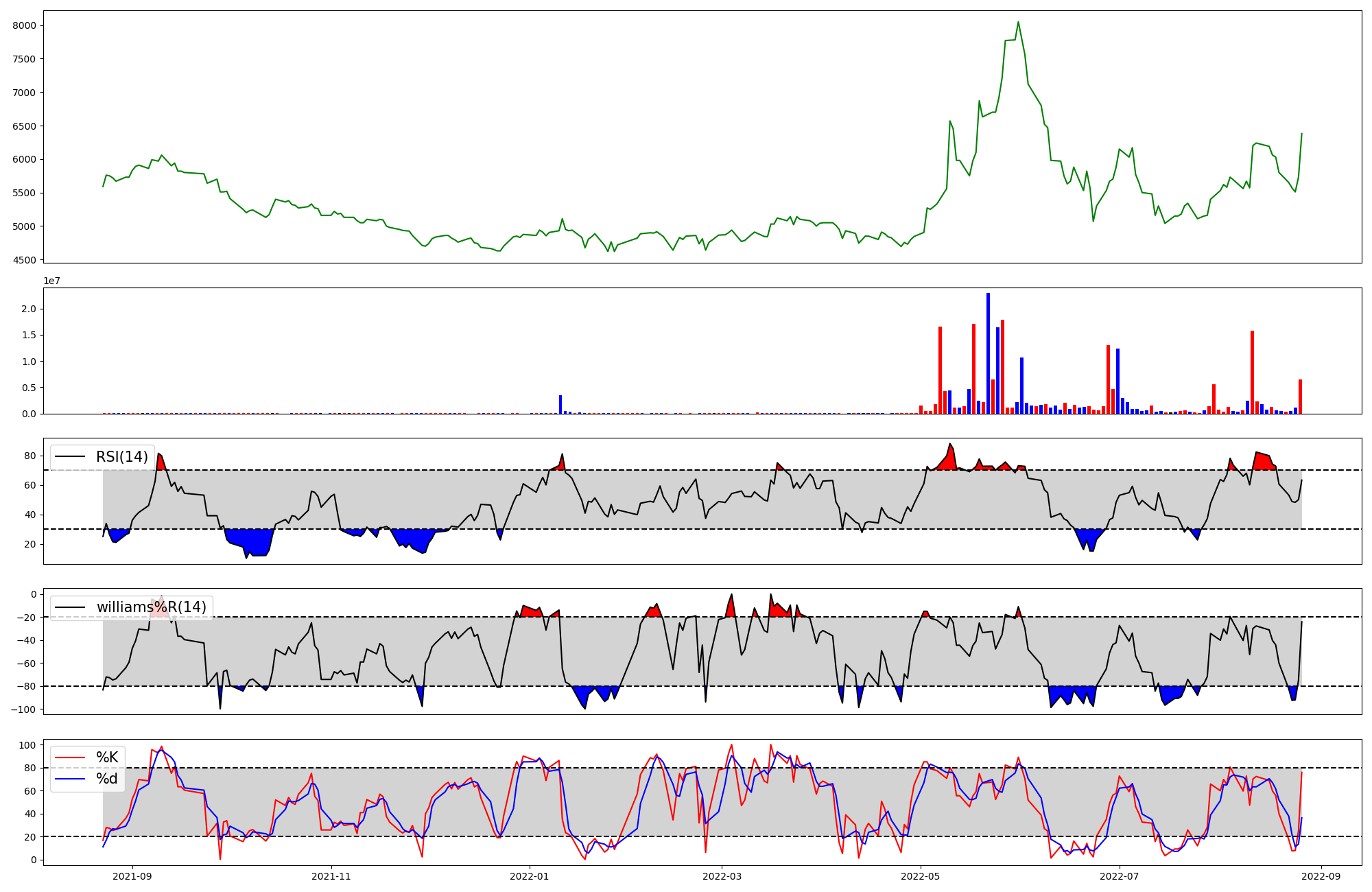The height and width of the screenshot is (892, 1372).
Task: Click the 2.0 tick on volume axis
Action: tap(28, 309)
